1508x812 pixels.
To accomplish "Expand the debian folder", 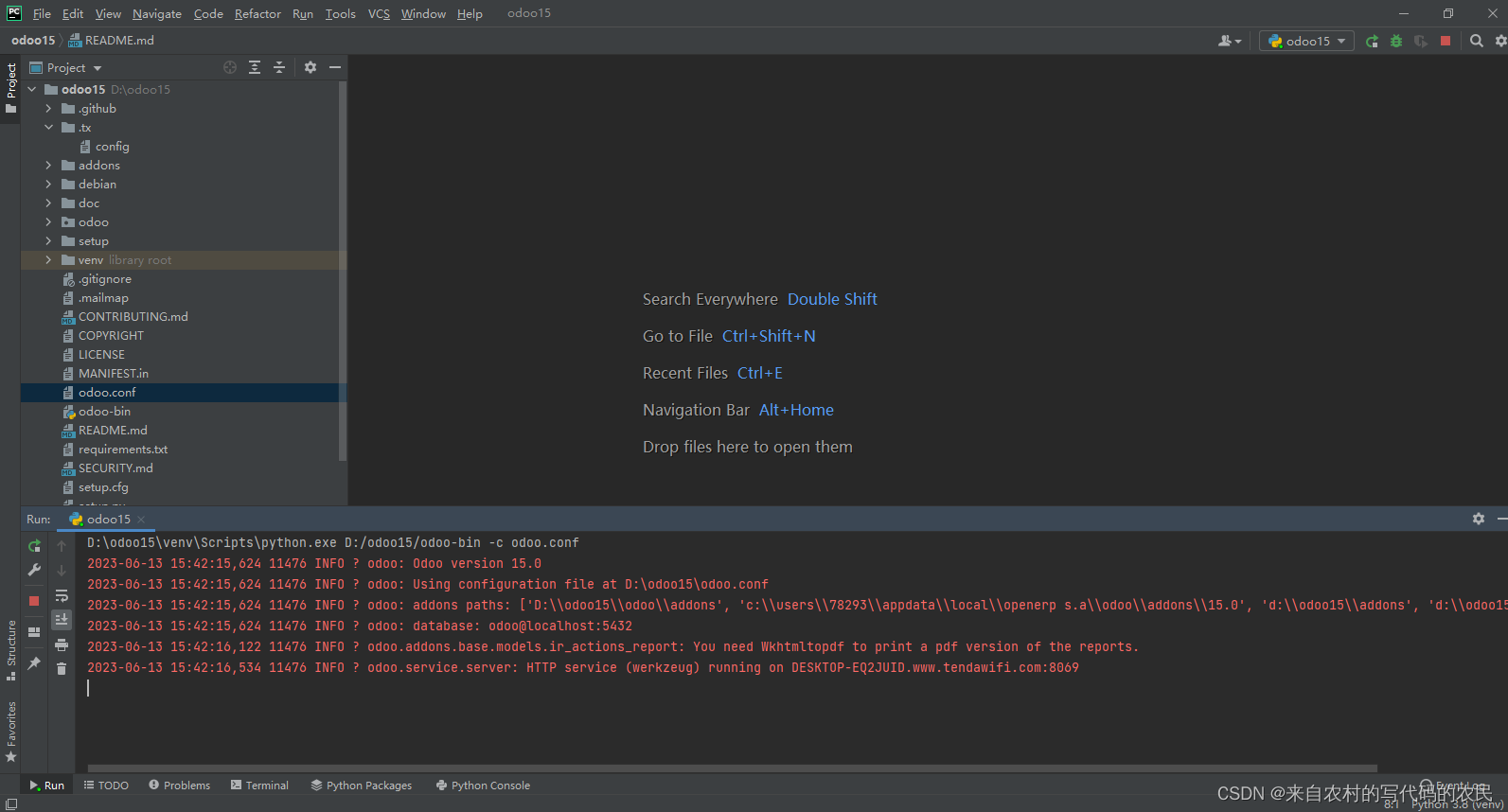I will [49, 184].
